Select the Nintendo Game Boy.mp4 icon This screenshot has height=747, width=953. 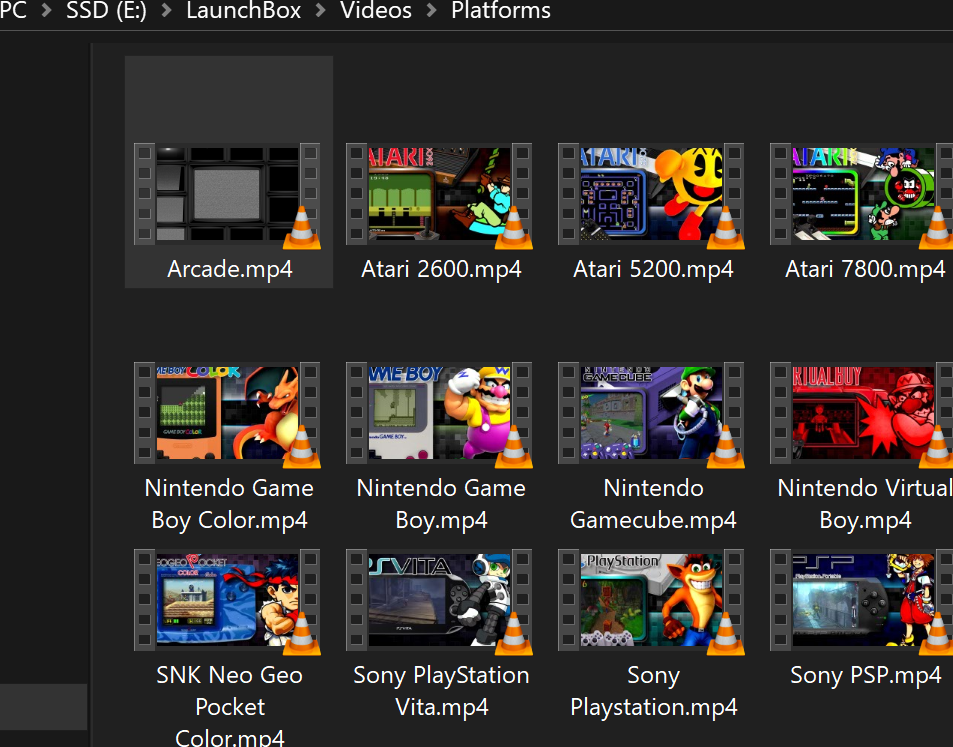[x=439, y=414]
